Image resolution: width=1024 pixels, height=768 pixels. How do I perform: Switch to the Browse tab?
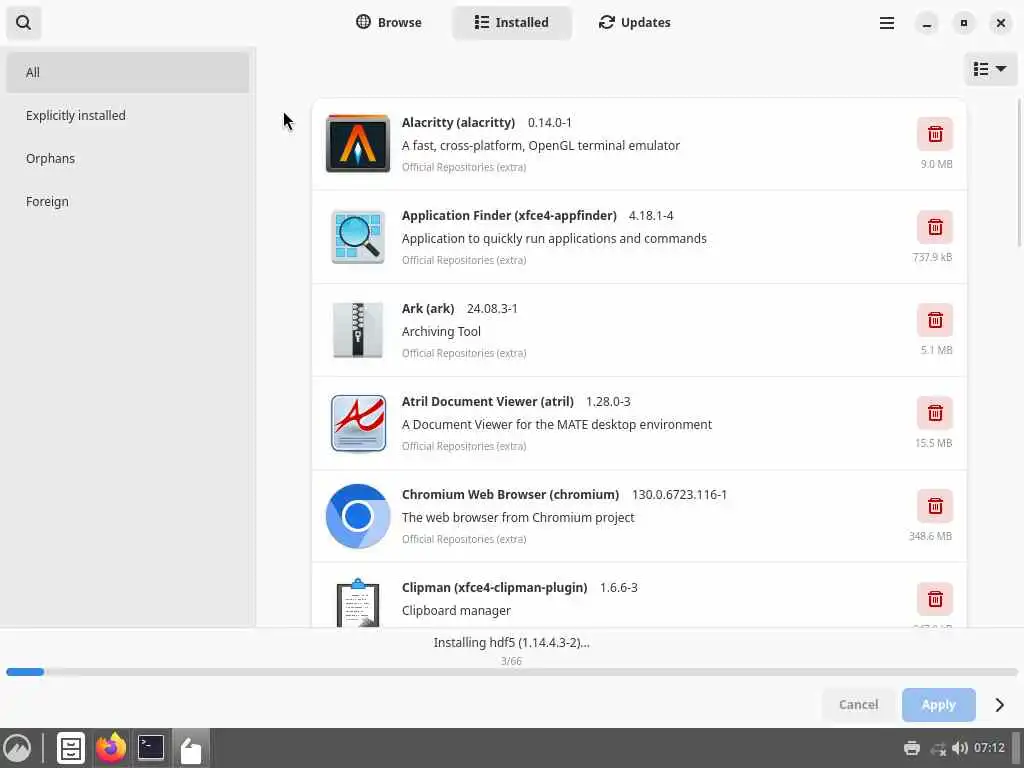click(389, 22)
